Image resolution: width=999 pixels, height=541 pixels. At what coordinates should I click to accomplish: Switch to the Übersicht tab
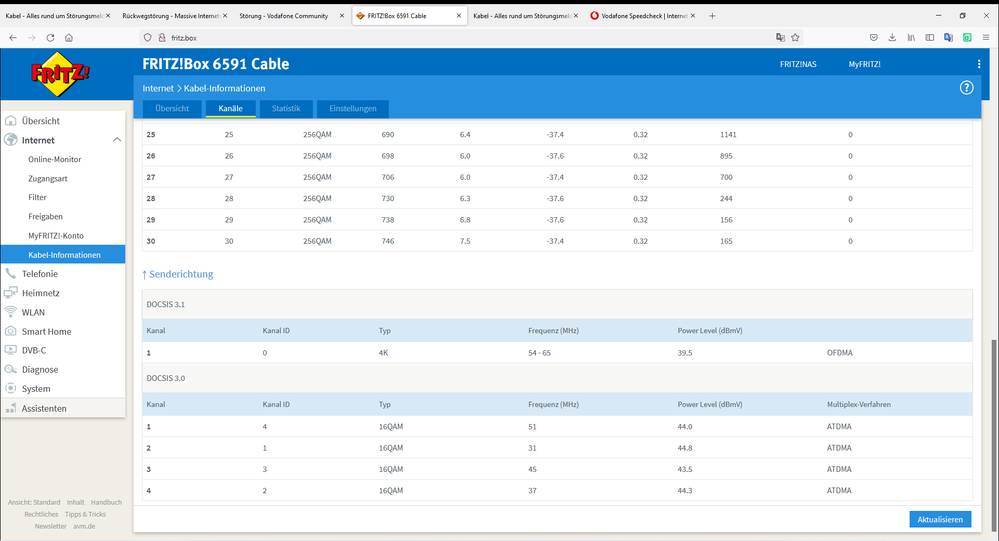pyautogui.click(x=172, y=108)
